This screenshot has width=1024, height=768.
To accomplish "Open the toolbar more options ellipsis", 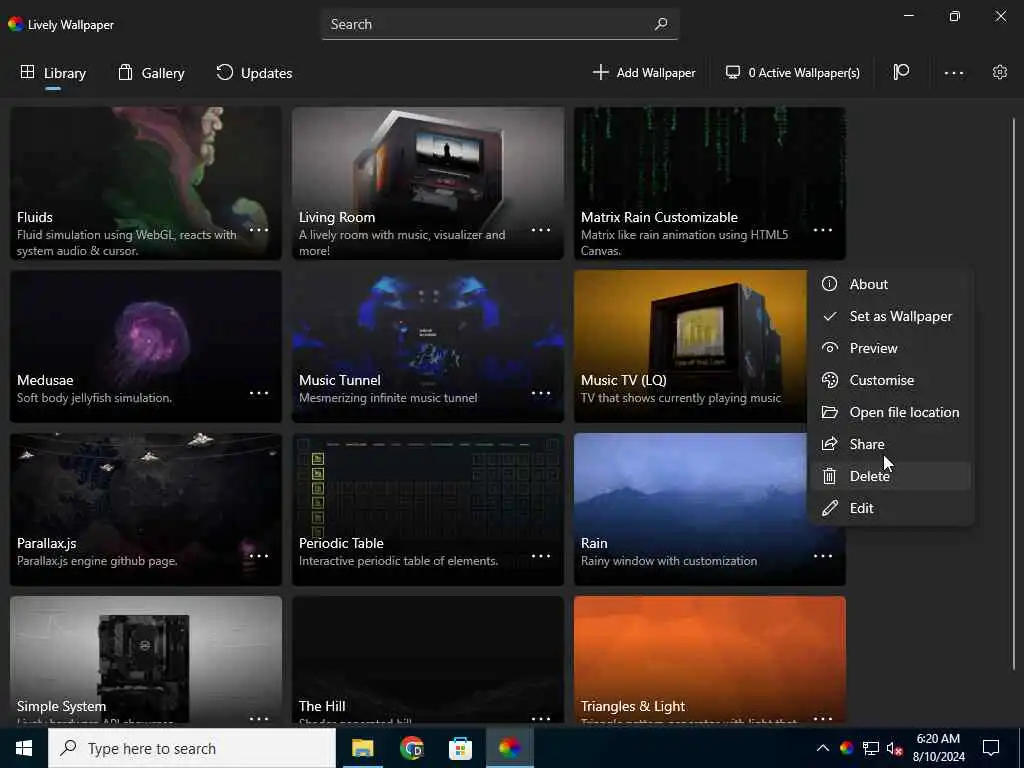I will pos(953,72).
